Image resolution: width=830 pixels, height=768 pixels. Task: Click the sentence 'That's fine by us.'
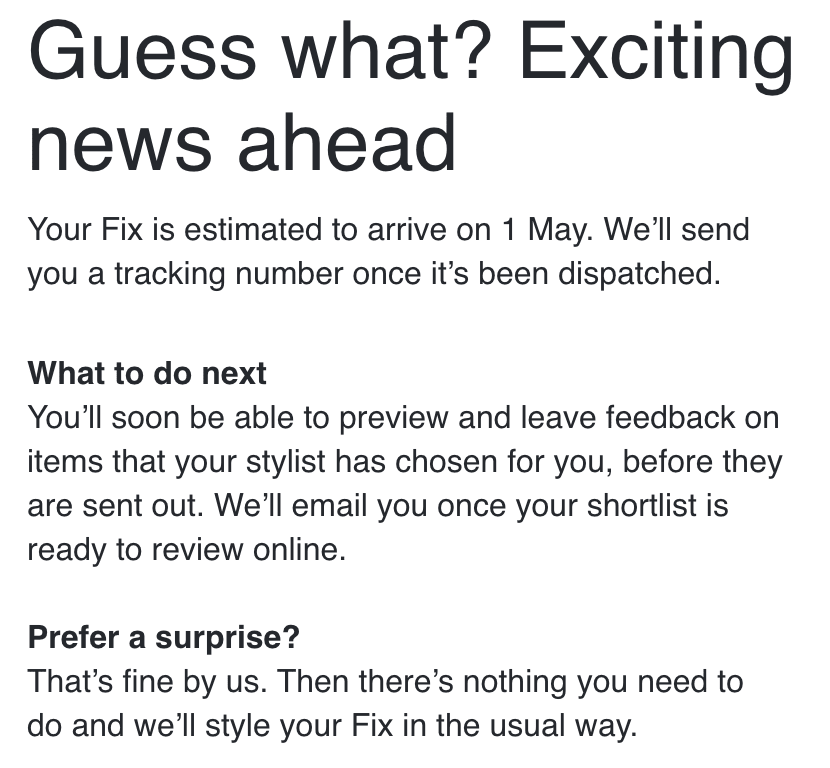click(147, 681)
